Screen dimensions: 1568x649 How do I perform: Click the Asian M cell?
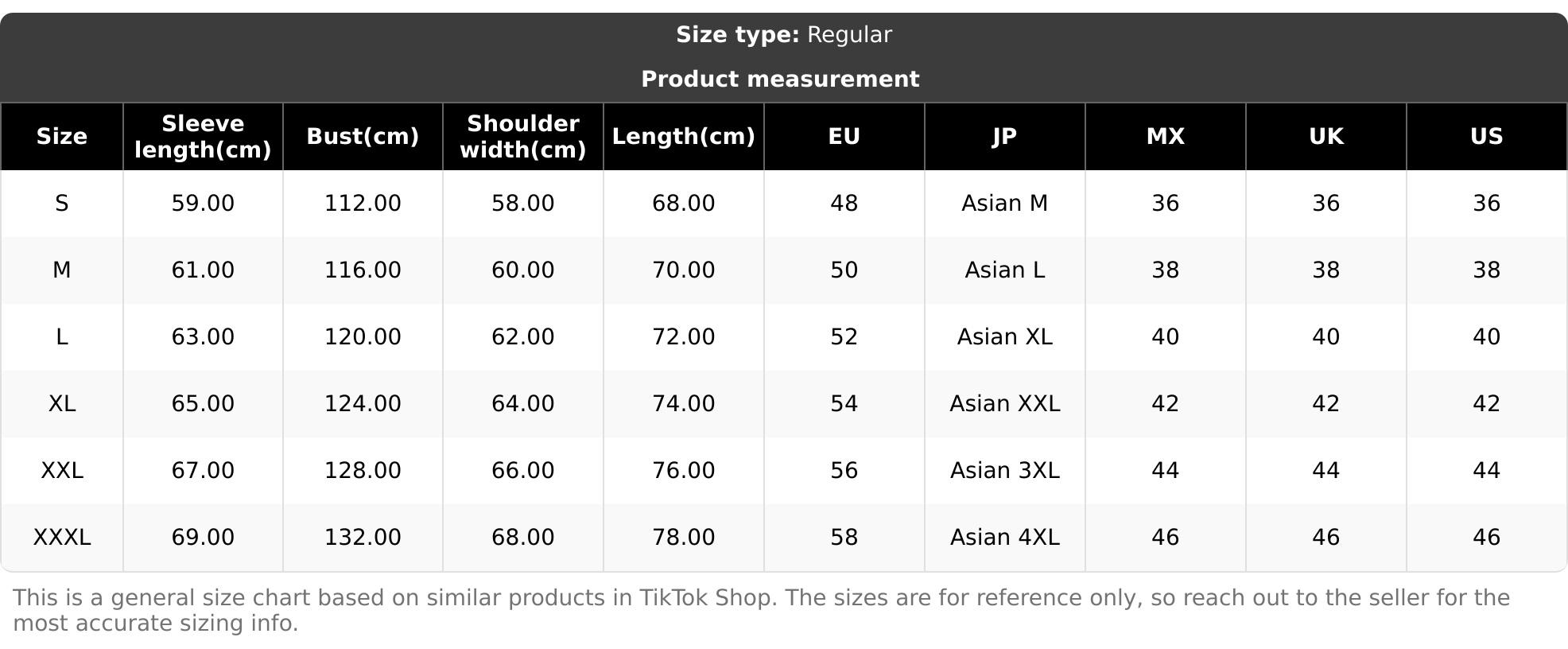[x=1004, y=204]
